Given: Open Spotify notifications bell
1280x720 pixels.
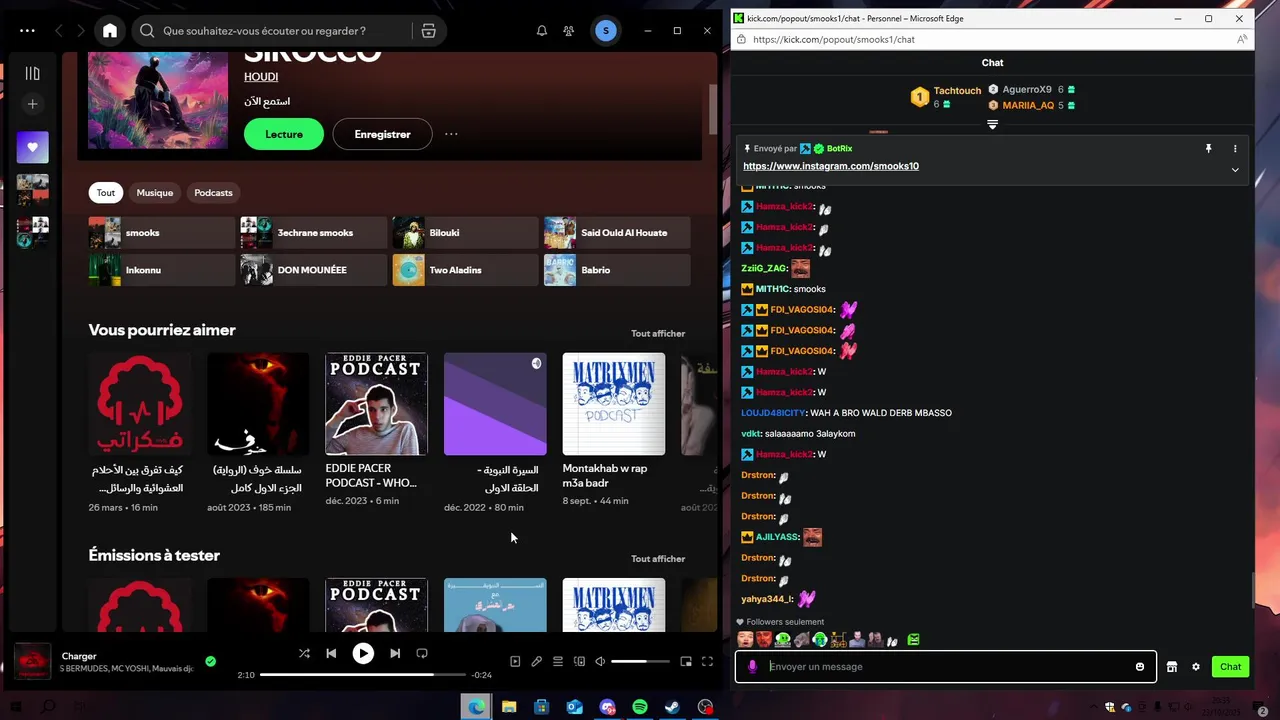Looking at the screenshot, I should 542,31.
